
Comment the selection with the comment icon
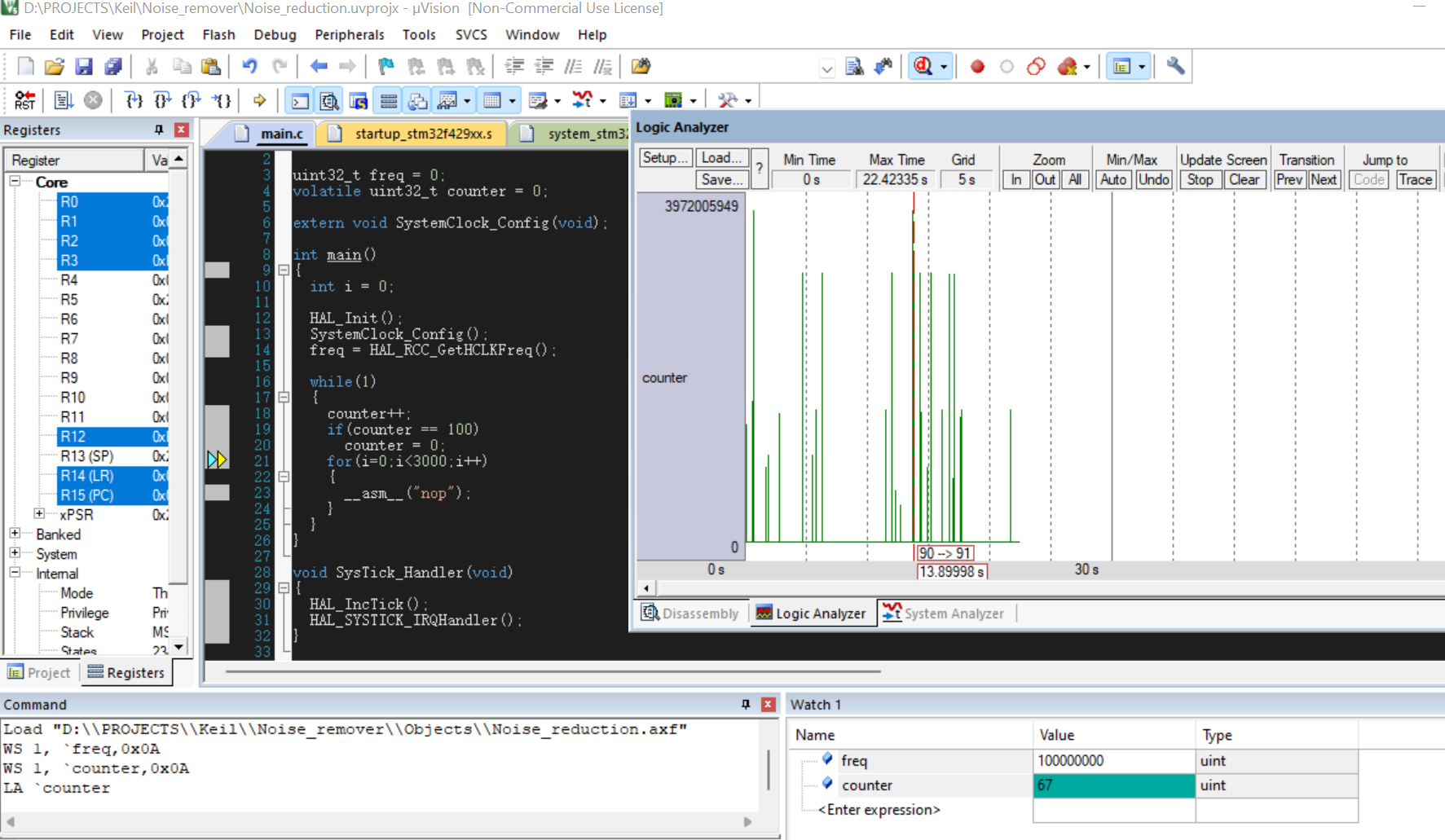point(573,66)
